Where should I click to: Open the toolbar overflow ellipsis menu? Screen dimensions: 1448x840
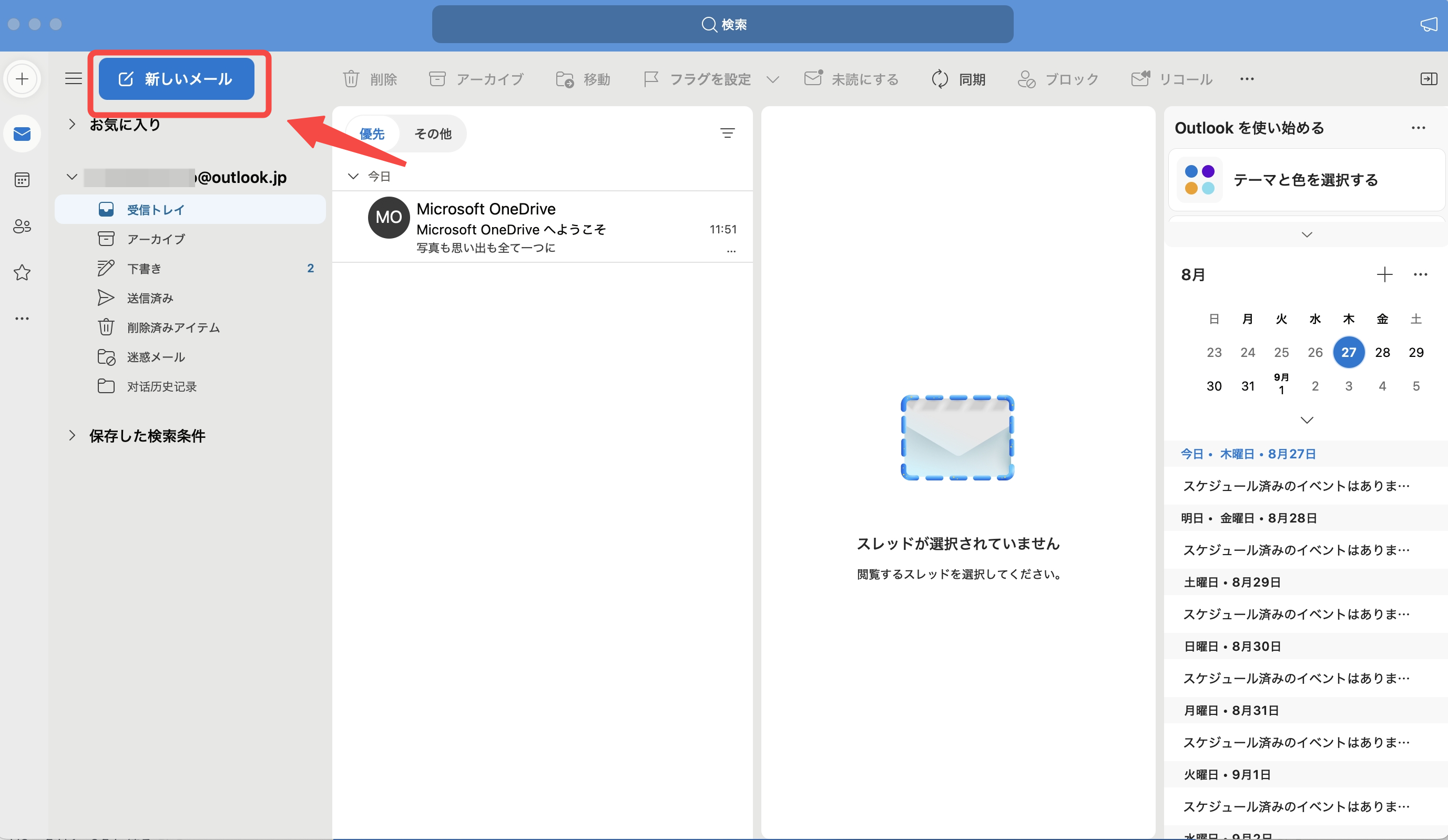[1247, 79]
